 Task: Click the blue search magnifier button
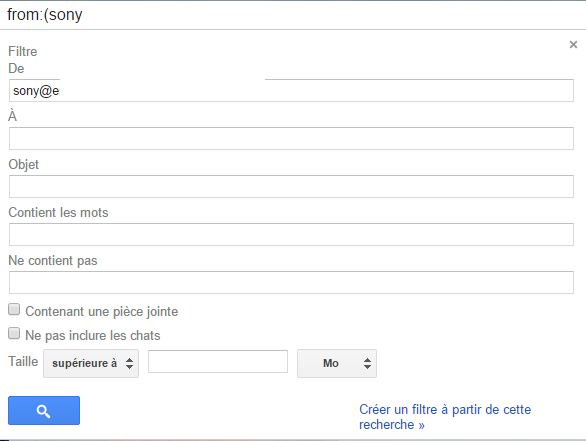[x=44, y=410]
